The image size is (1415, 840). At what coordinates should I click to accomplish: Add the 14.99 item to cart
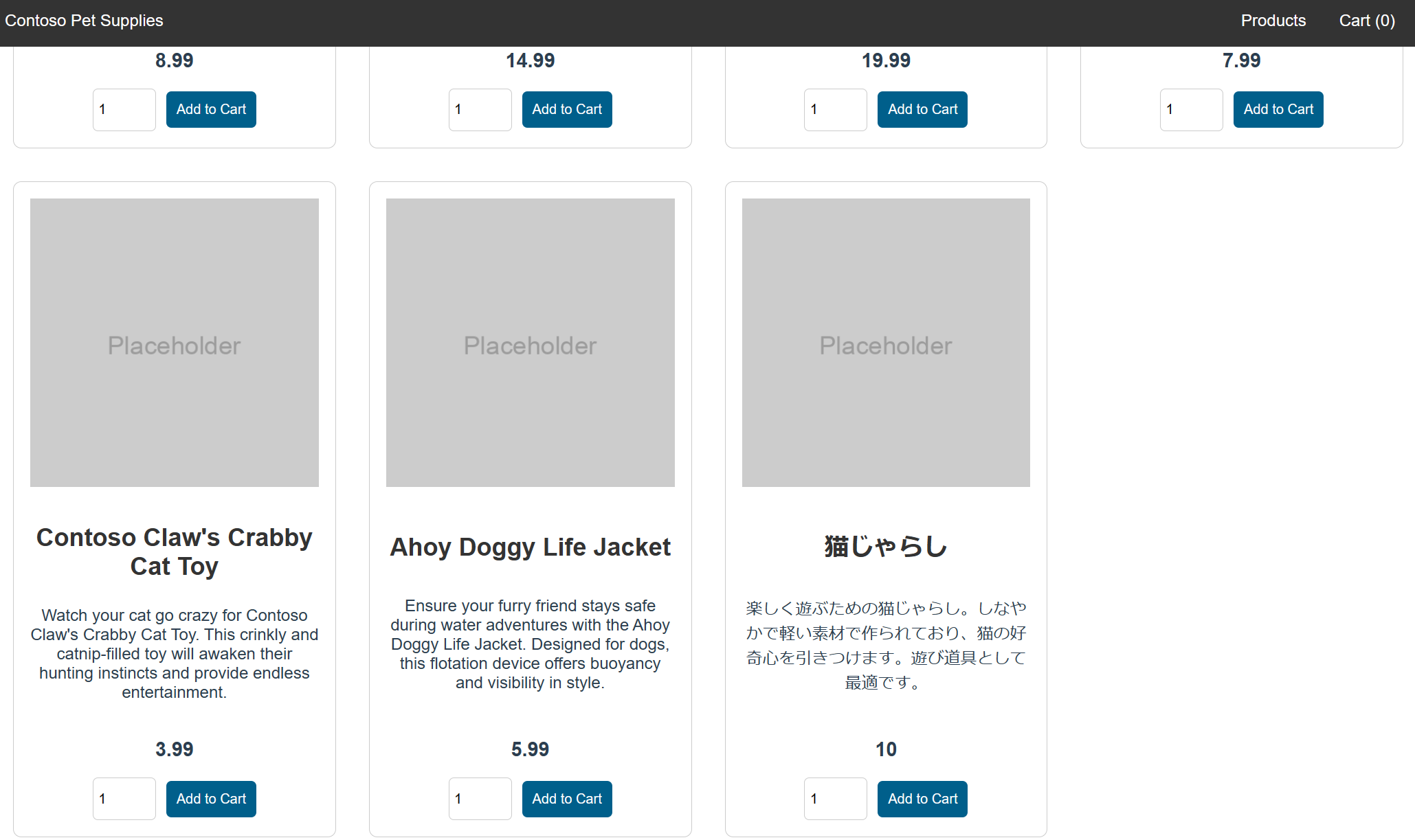pos(566,109)
